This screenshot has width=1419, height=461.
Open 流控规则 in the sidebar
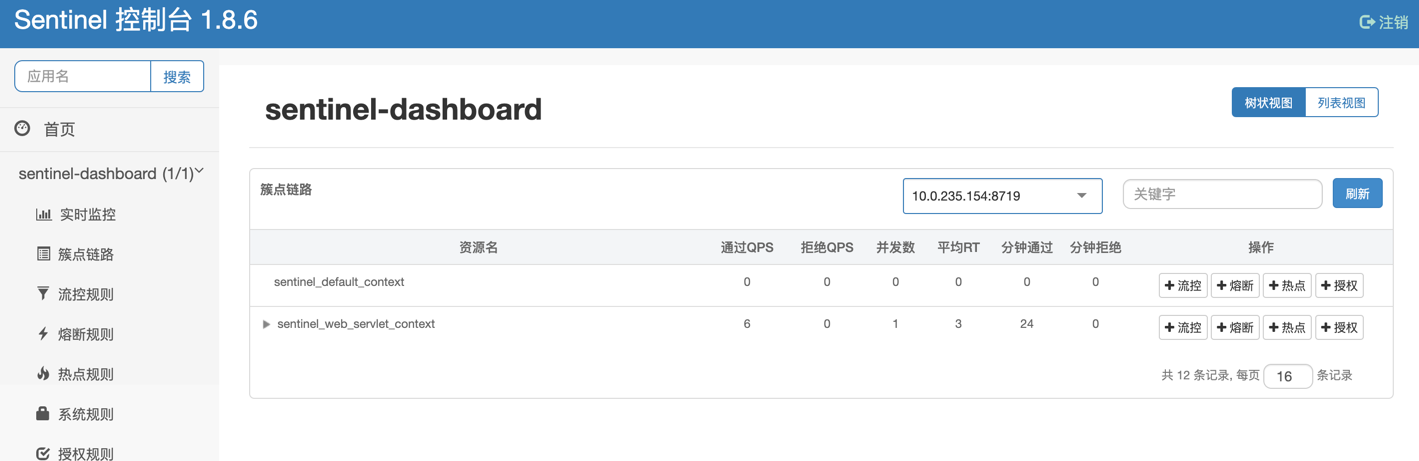86,294
